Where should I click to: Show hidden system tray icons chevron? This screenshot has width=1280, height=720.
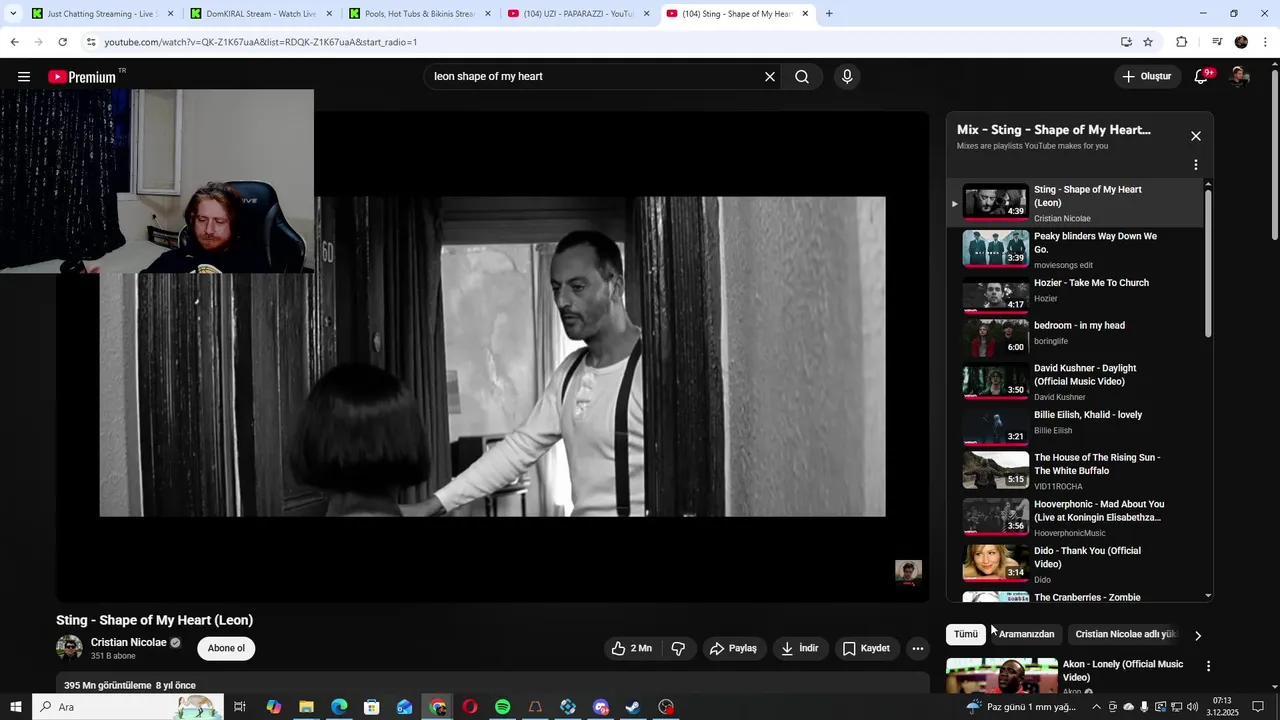point(1096,707)
